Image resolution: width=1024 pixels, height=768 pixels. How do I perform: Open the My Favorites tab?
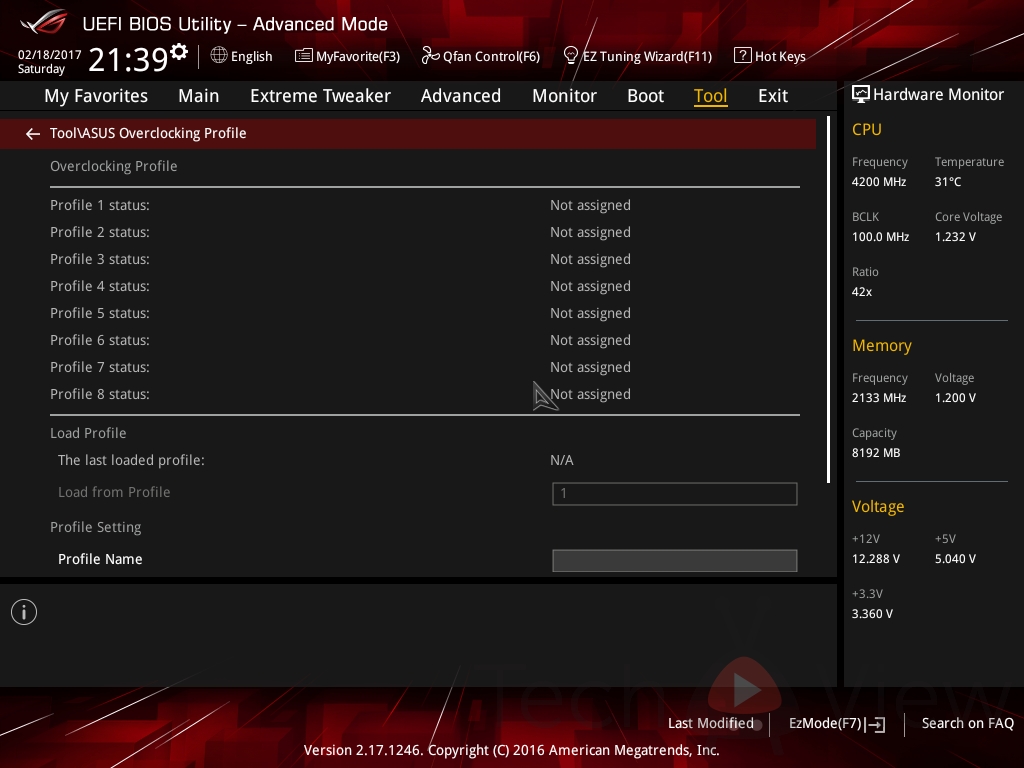point(96,96)
